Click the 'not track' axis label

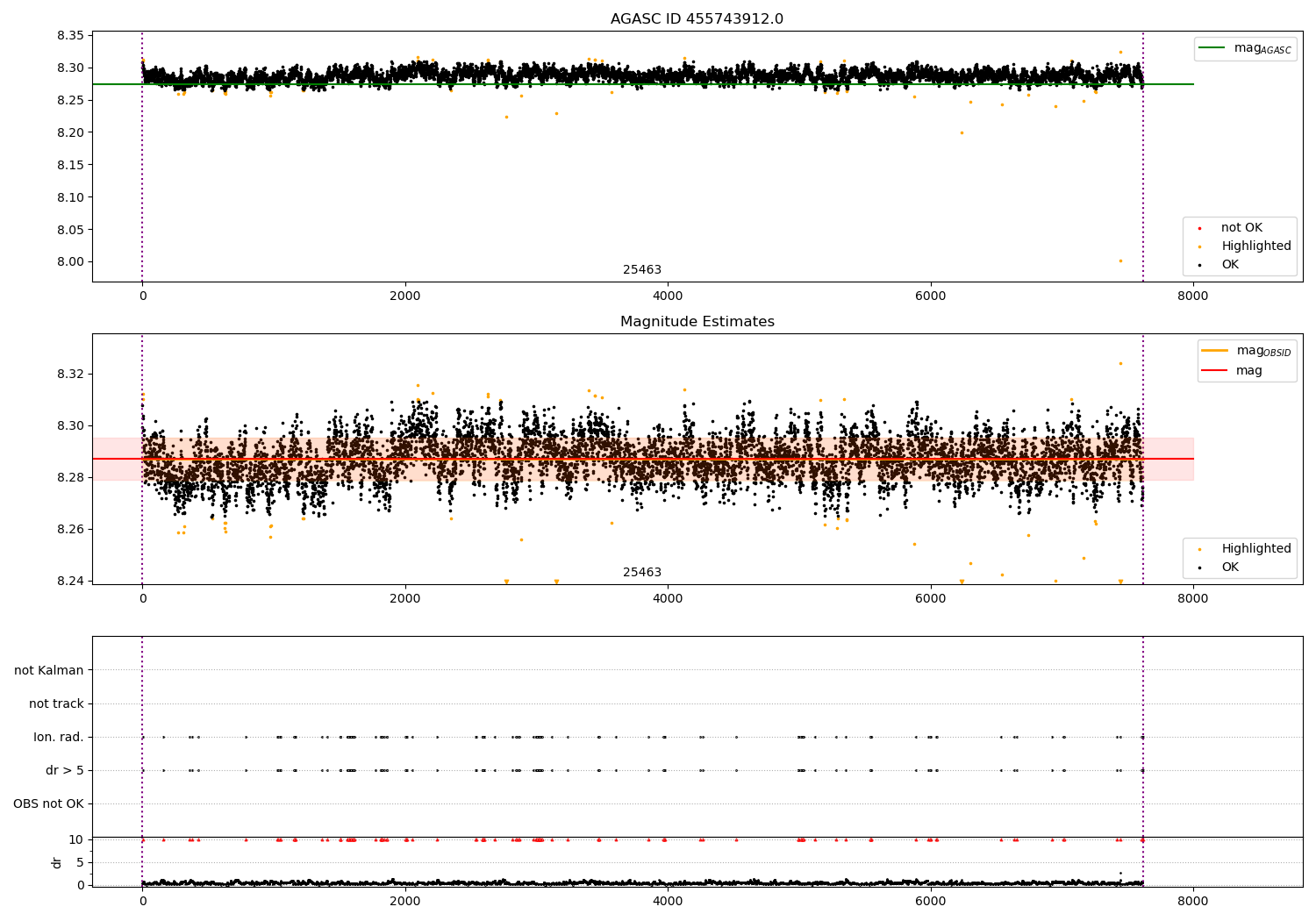[x=56, y=703]
